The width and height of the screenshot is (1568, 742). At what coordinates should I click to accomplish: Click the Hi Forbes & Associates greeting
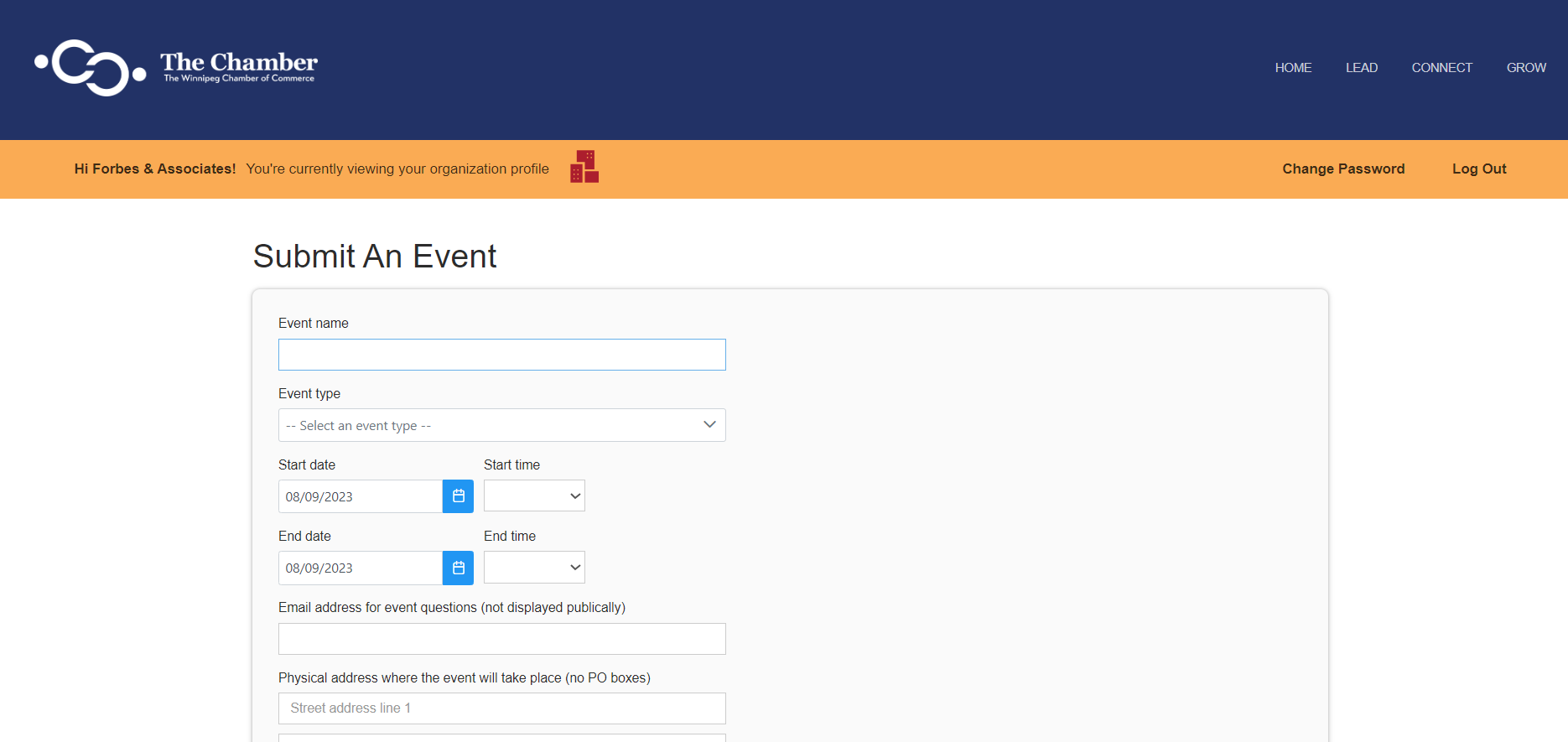(155, 169)
